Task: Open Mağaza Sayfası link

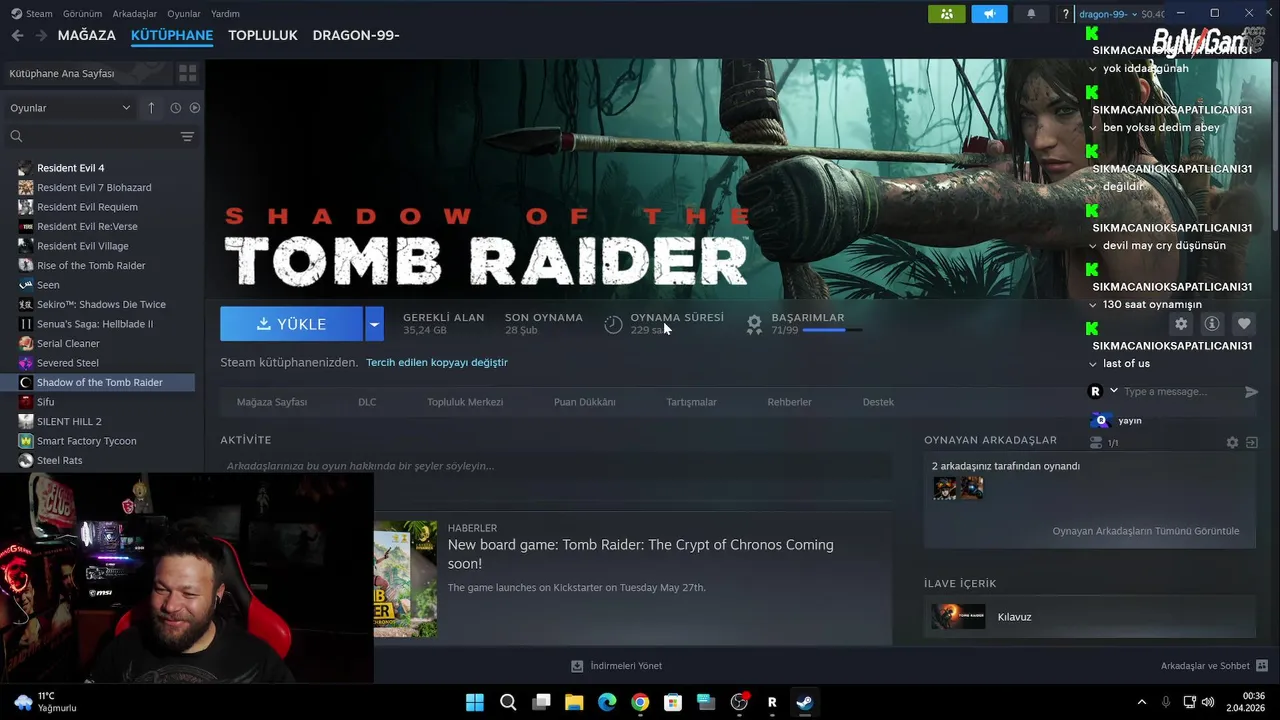Action: pos(272,402)
